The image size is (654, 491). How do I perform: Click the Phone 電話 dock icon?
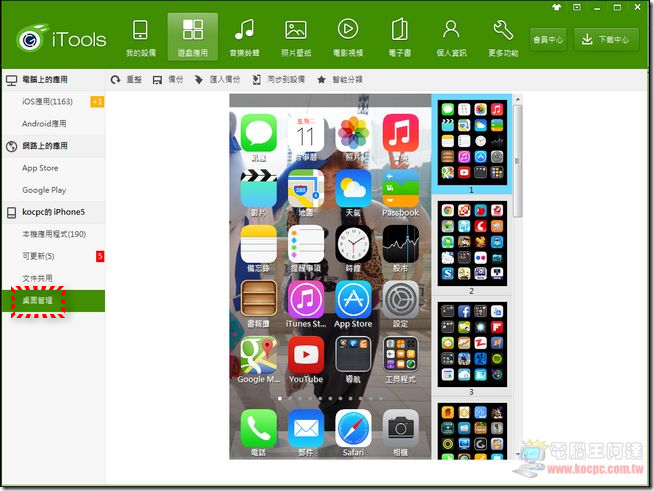(259, 428)
